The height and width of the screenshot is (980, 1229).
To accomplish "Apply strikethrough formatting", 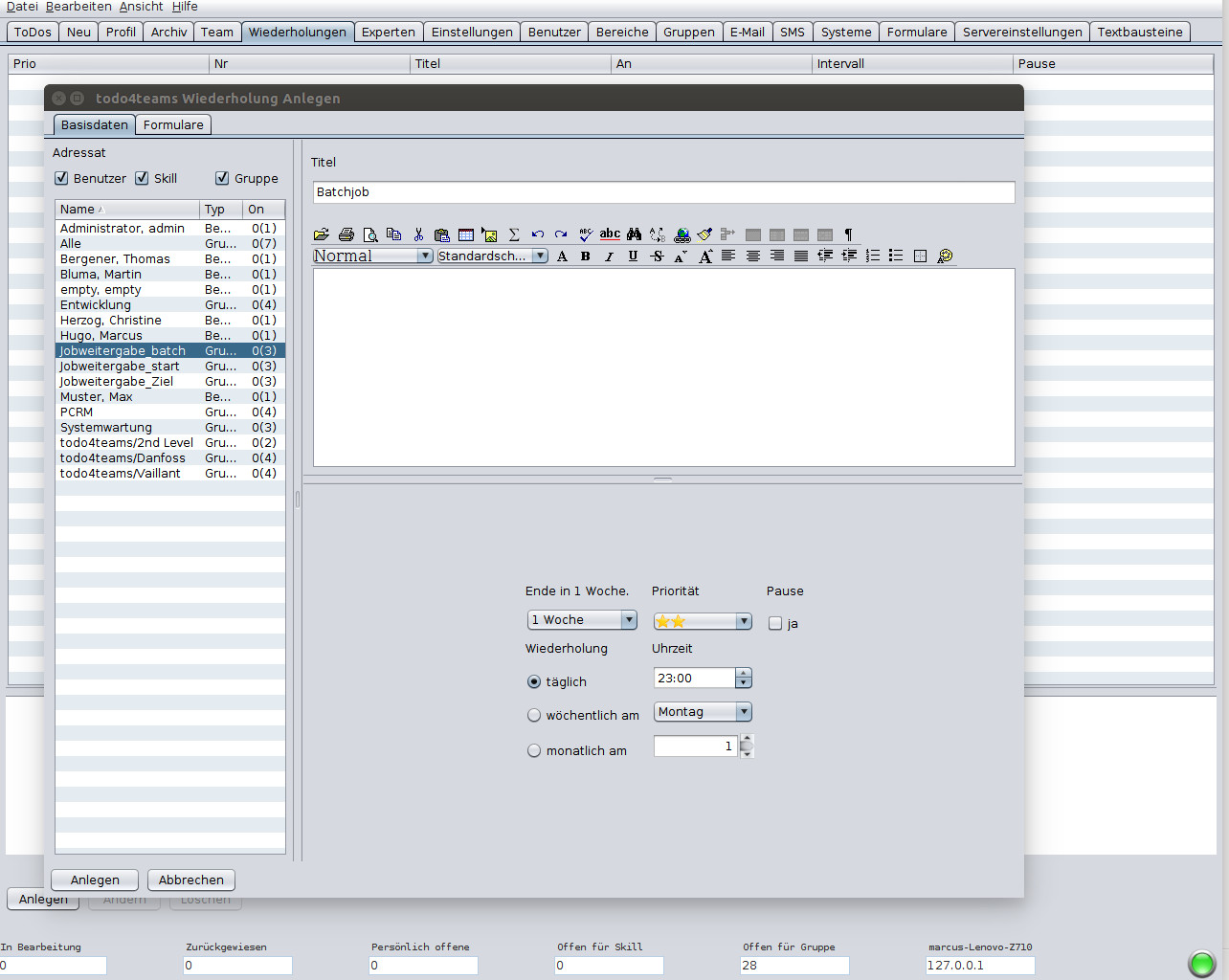I will tap(657, 256).
